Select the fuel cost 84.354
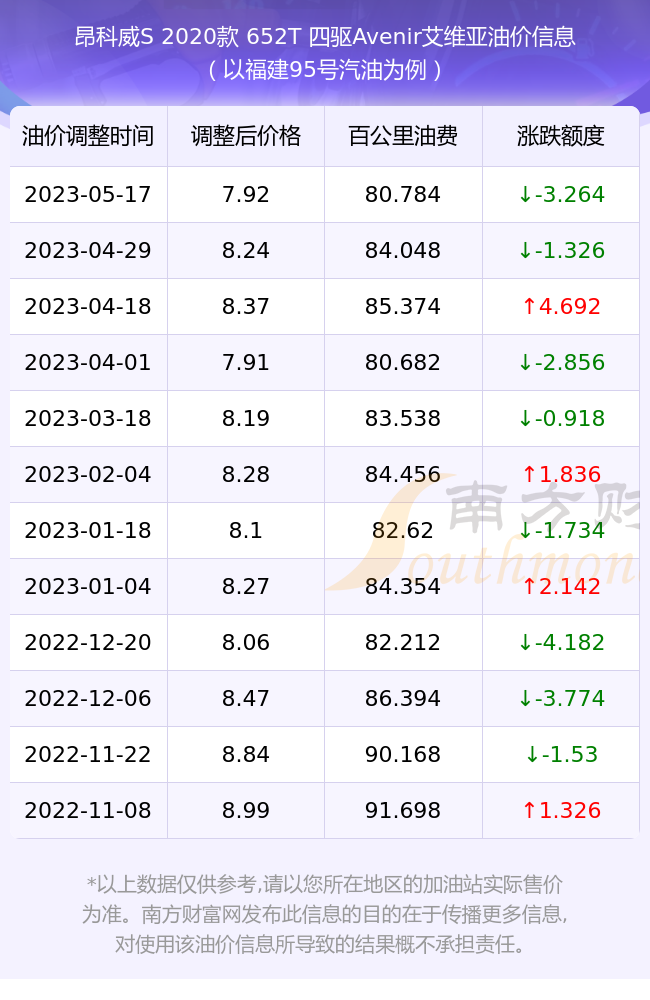650x1000 pixels. click(x=403, y=587)
